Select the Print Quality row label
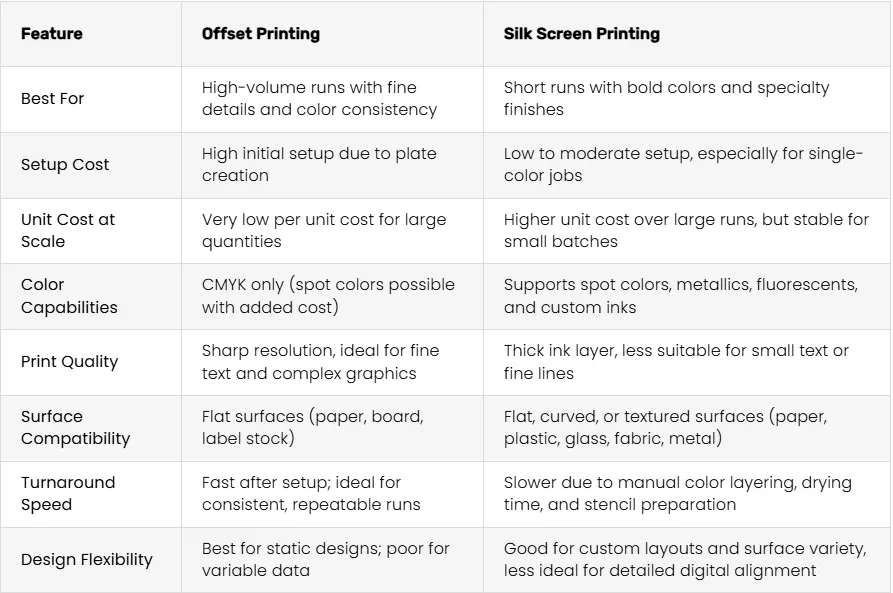893x593 pixels. pos(69,362)
